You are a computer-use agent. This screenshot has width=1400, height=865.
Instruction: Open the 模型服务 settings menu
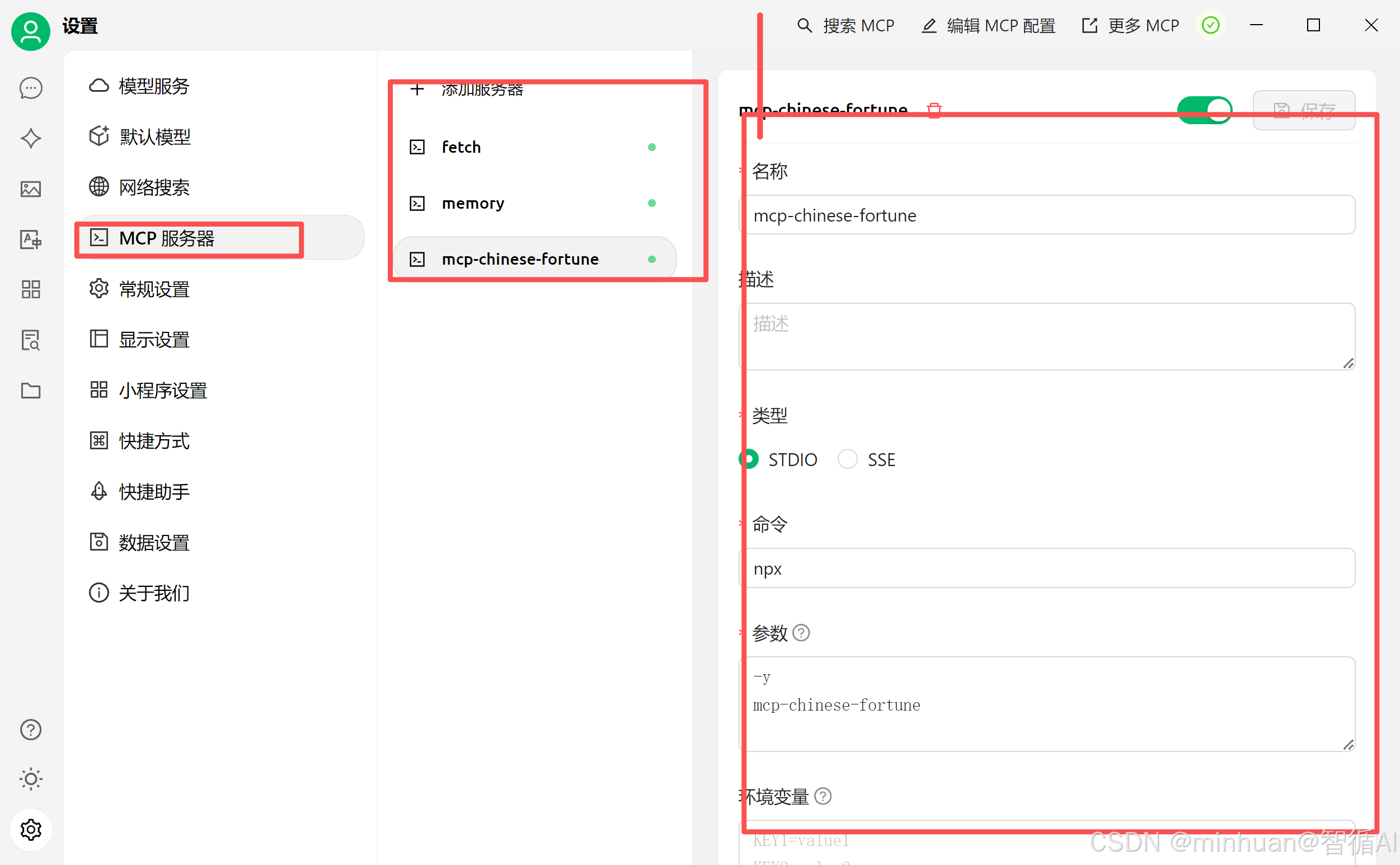point(153,86)
